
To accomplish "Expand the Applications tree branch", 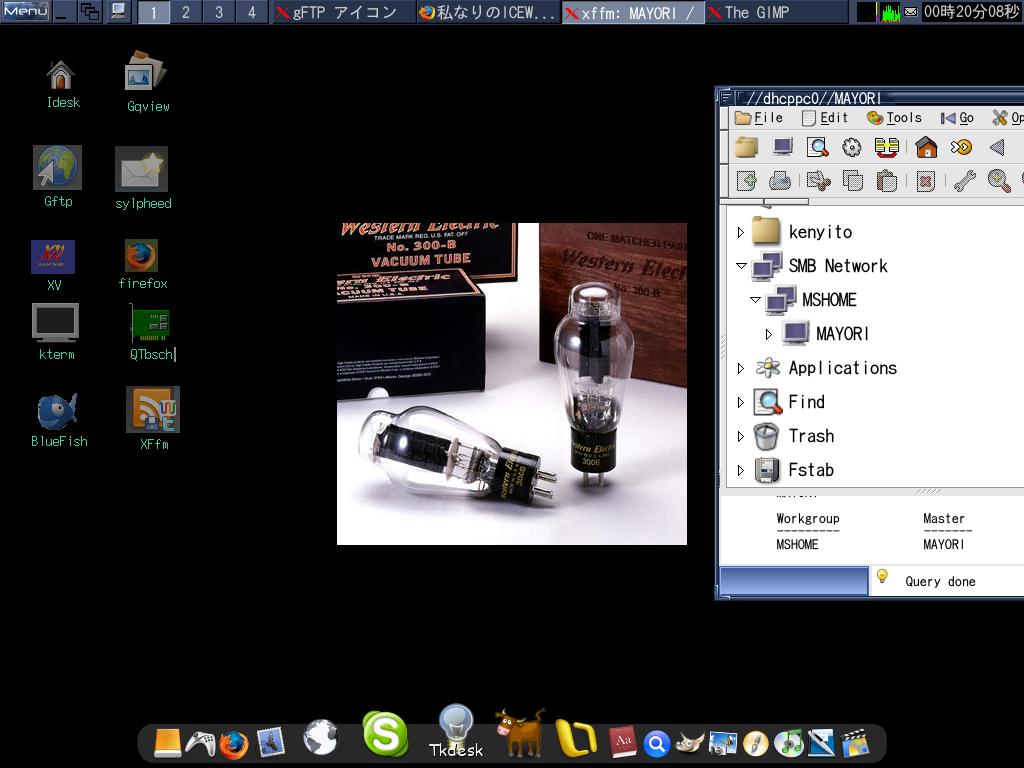I will [x=741, y=368].
